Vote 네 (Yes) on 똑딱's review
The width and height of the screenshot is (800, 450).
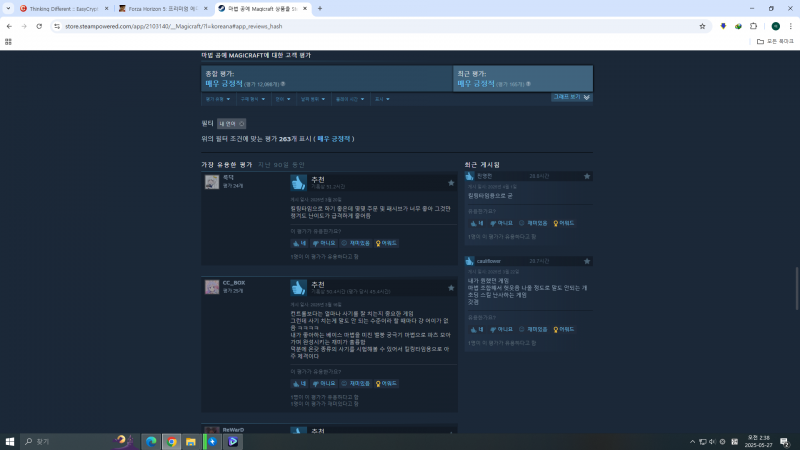(299, 243)
